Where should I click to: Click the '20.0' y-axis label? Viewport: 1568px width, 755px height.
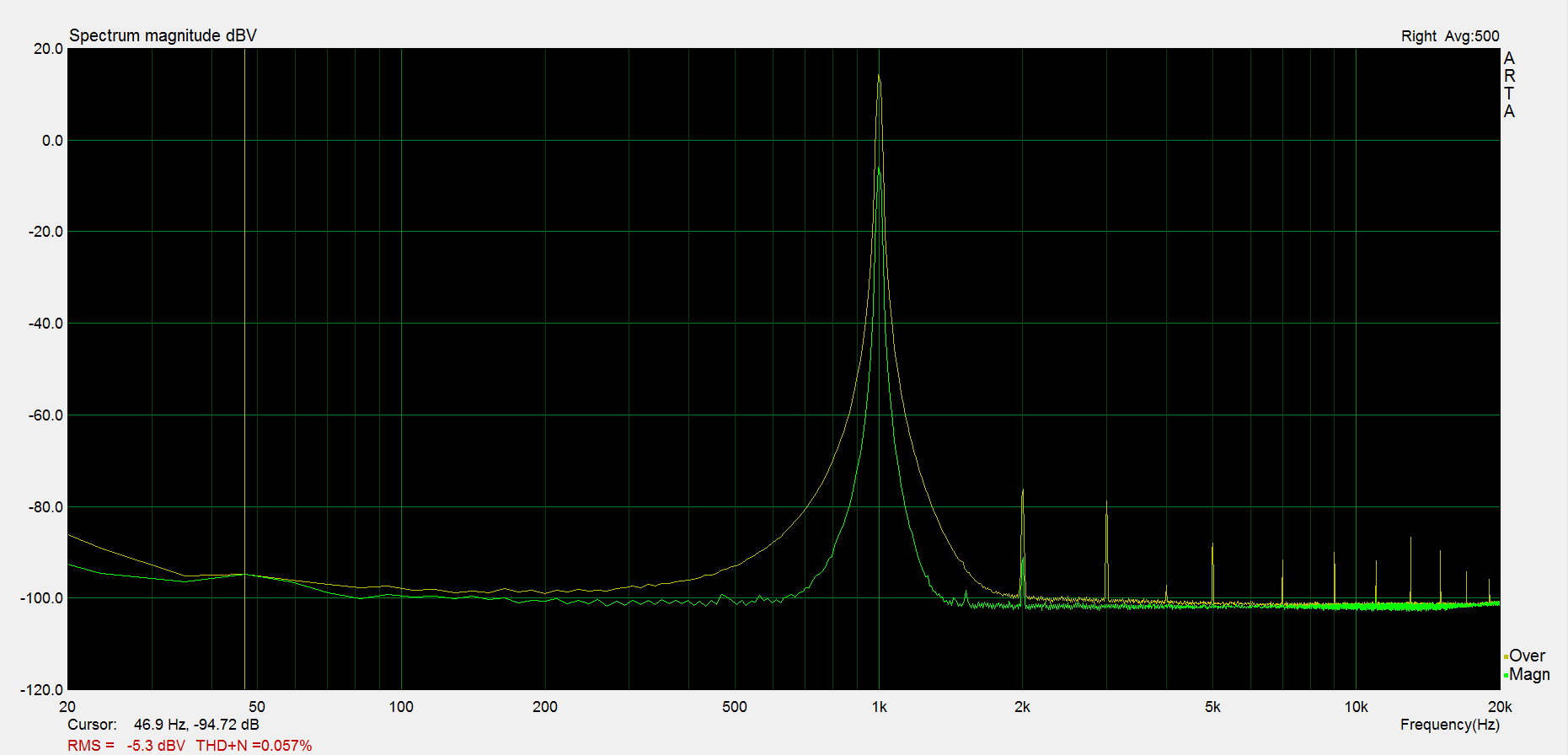48,49
